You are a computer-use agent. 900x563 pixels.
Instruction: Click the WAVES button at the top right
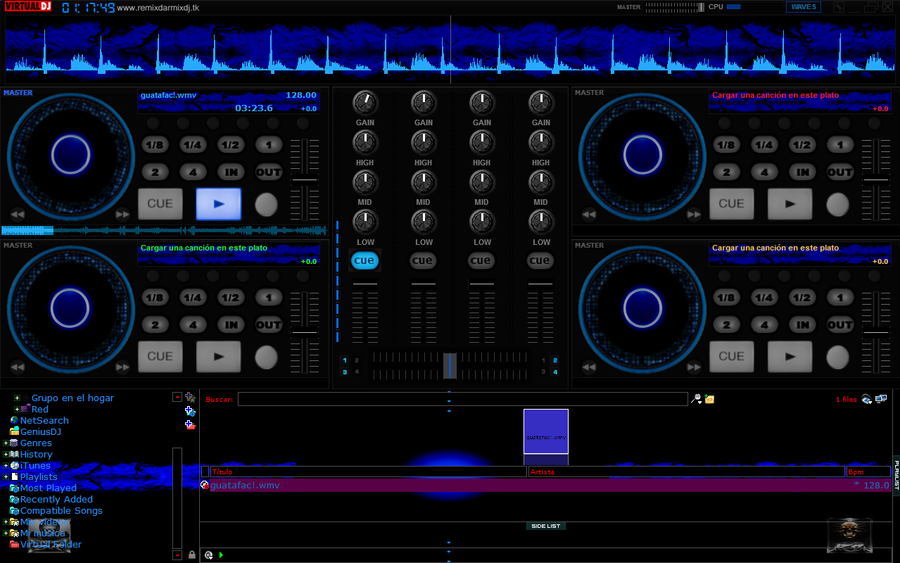(x=803, y=7)
